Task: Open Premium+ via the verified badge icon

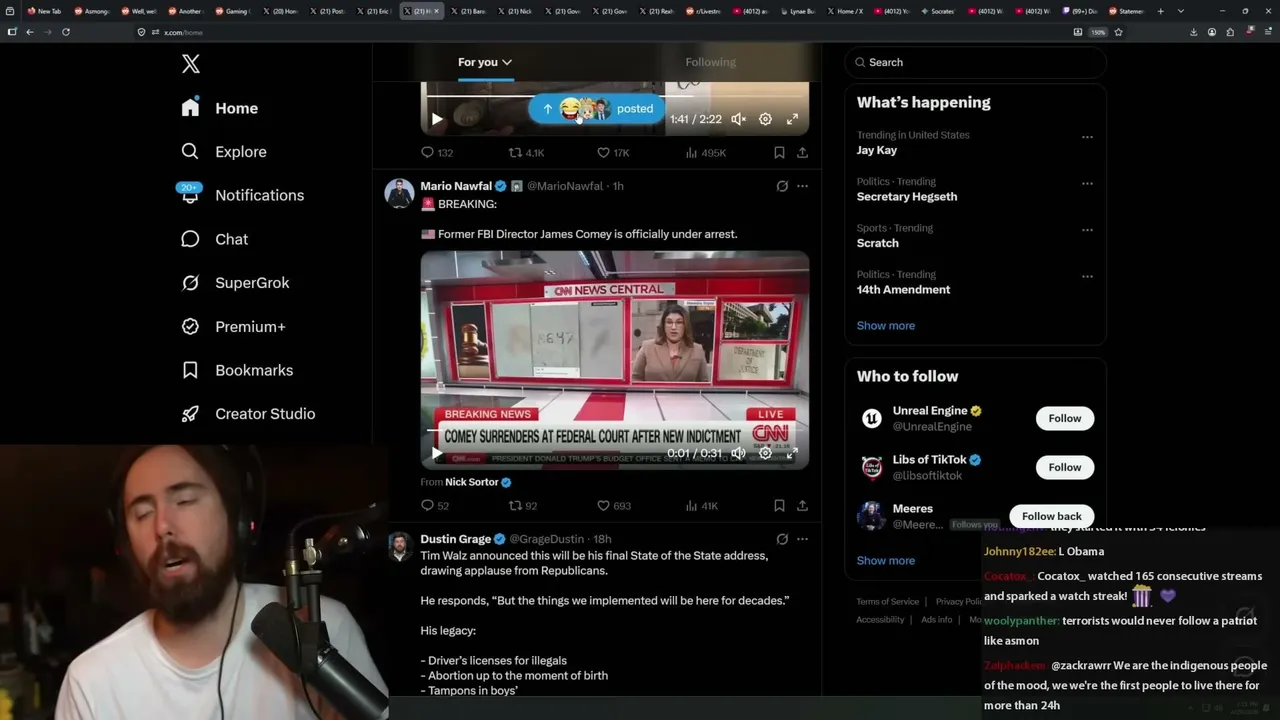Action: pyautogui.click(x=190, y=326)
